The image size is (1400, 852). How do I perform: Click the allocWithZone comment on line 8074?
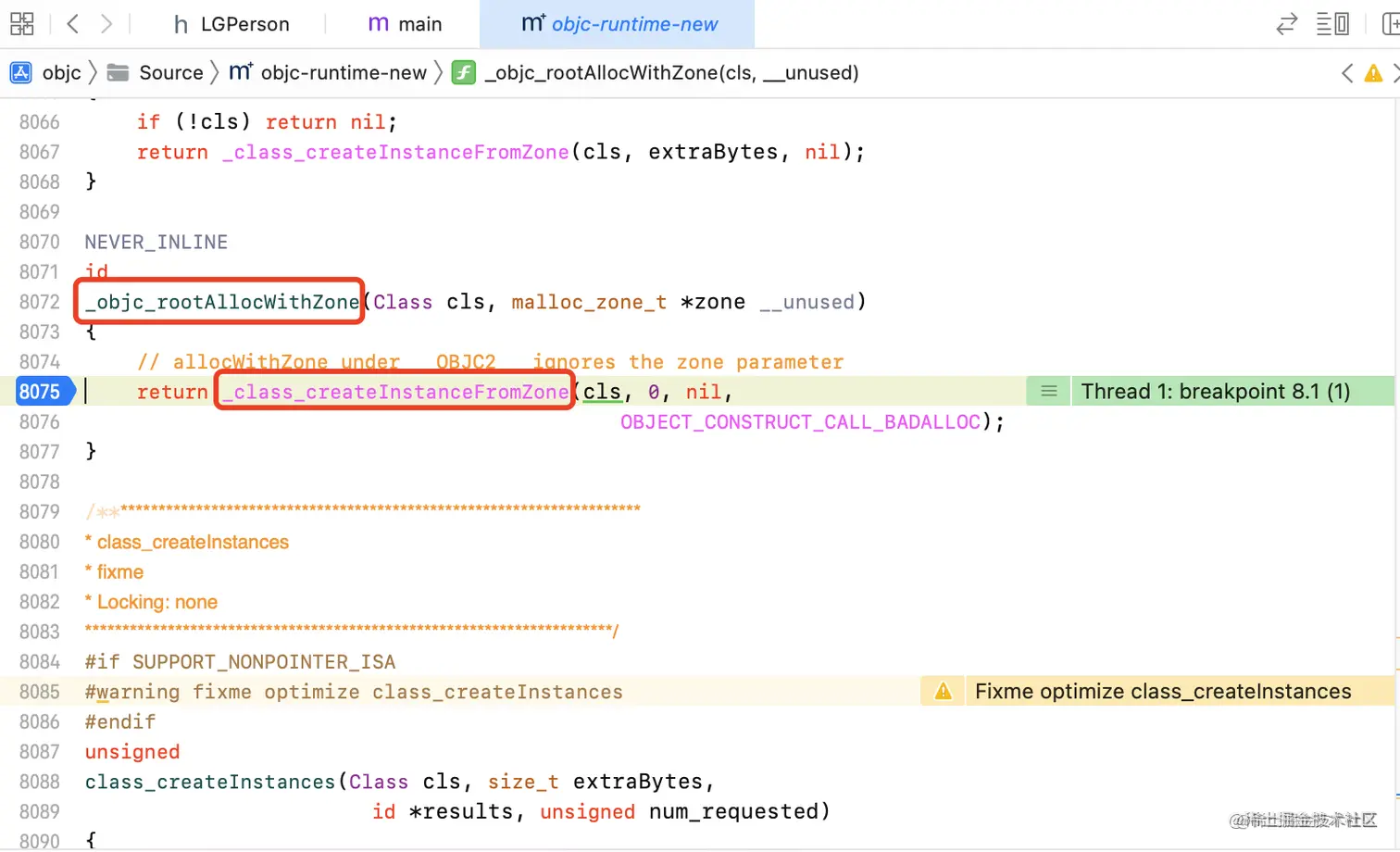coord(490,362)
